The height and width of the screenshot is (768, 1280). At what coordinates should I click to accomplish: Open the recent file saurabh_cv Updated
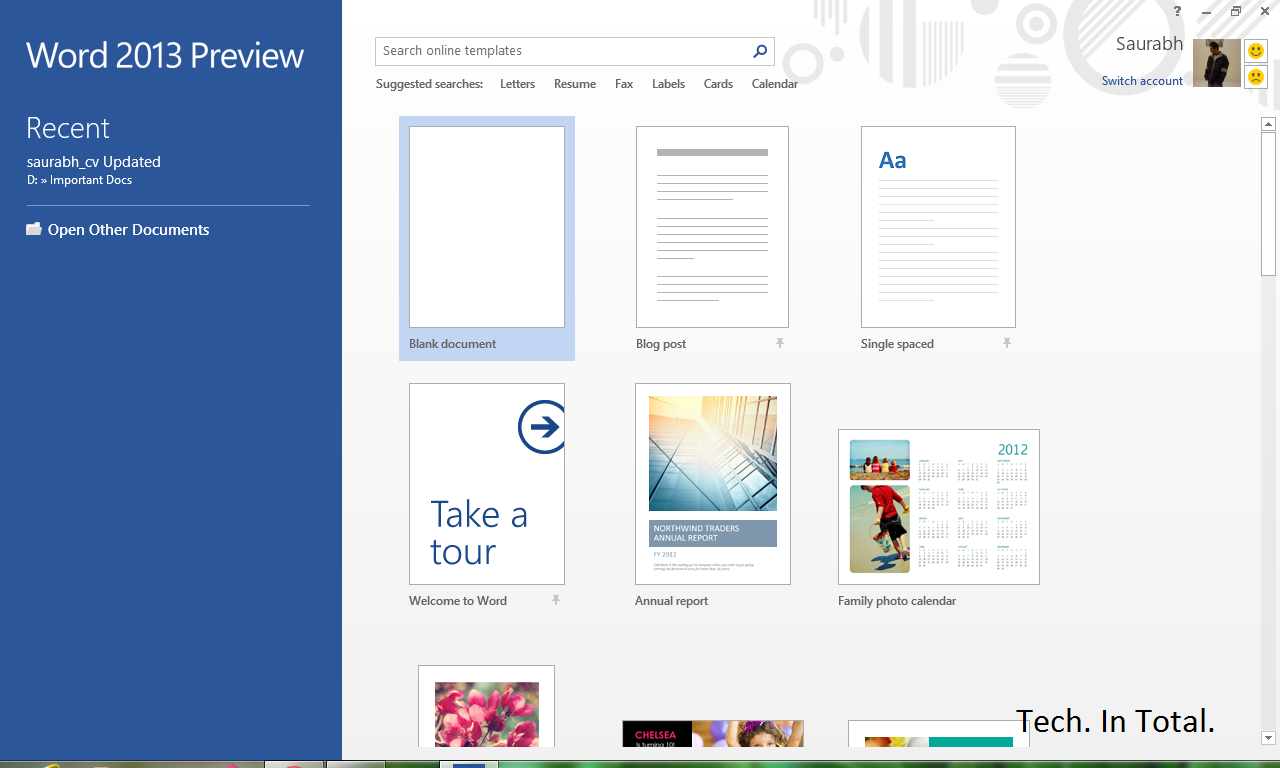tap(93, 161)
